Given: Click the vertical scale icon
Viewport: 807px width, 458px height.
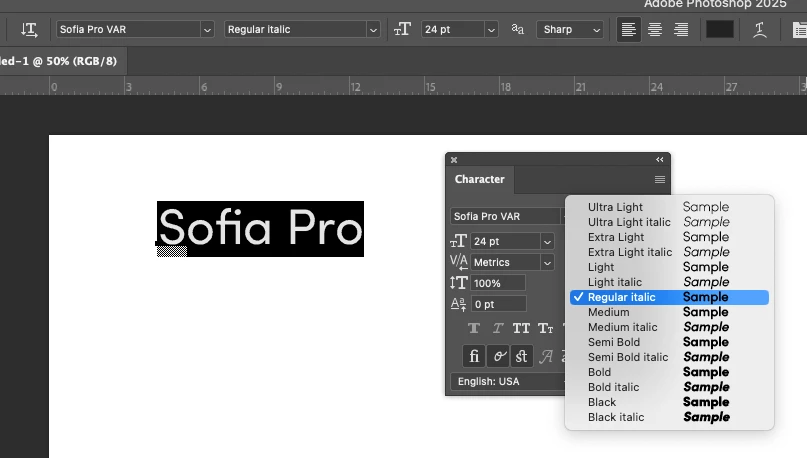Looking at the screenshot, I should 459,283.
